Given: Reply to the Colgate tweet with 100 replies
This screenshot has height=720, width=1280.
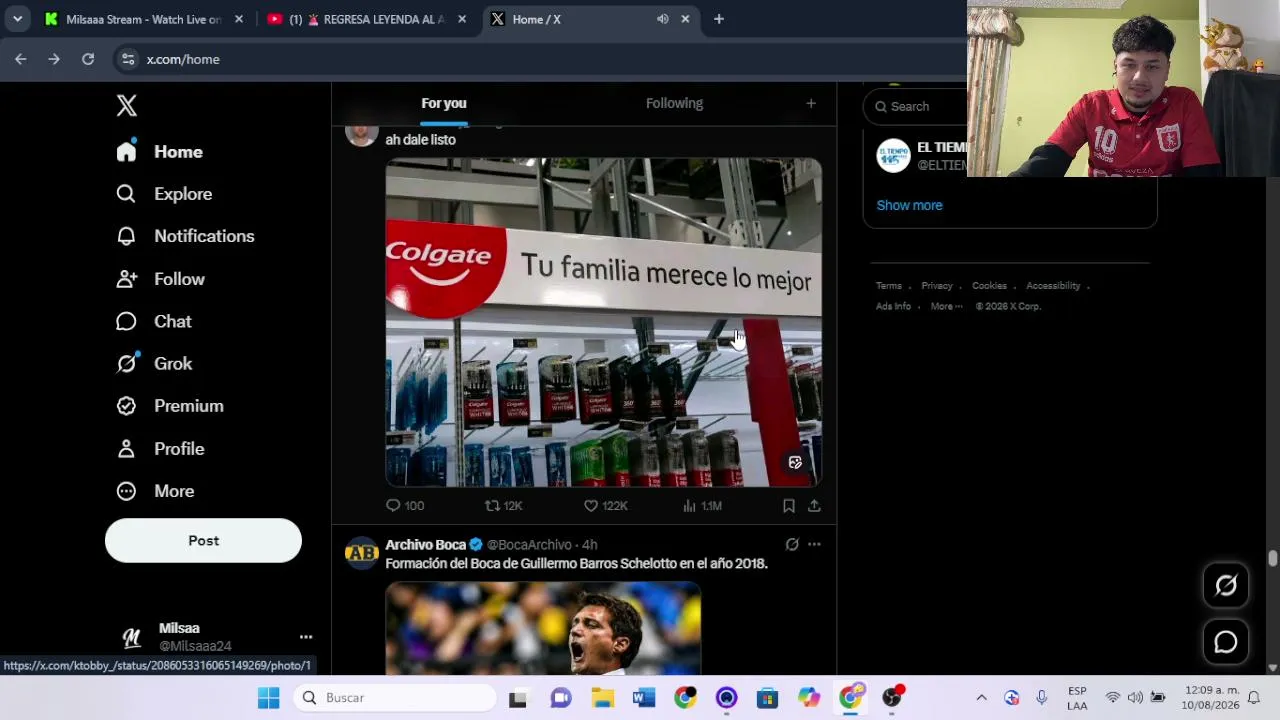Looking at the screenshot, I should (x=405, y=506).
